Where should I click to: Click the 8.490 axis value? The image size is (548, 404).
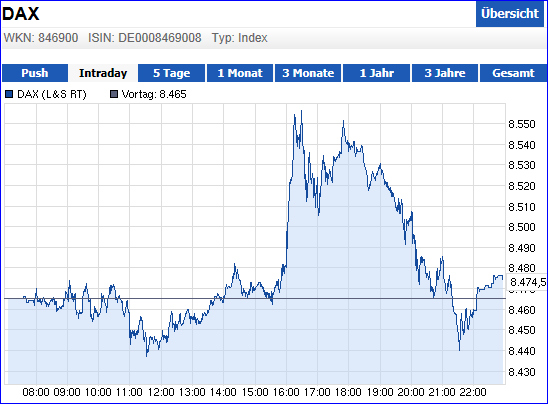click(522, 248)
